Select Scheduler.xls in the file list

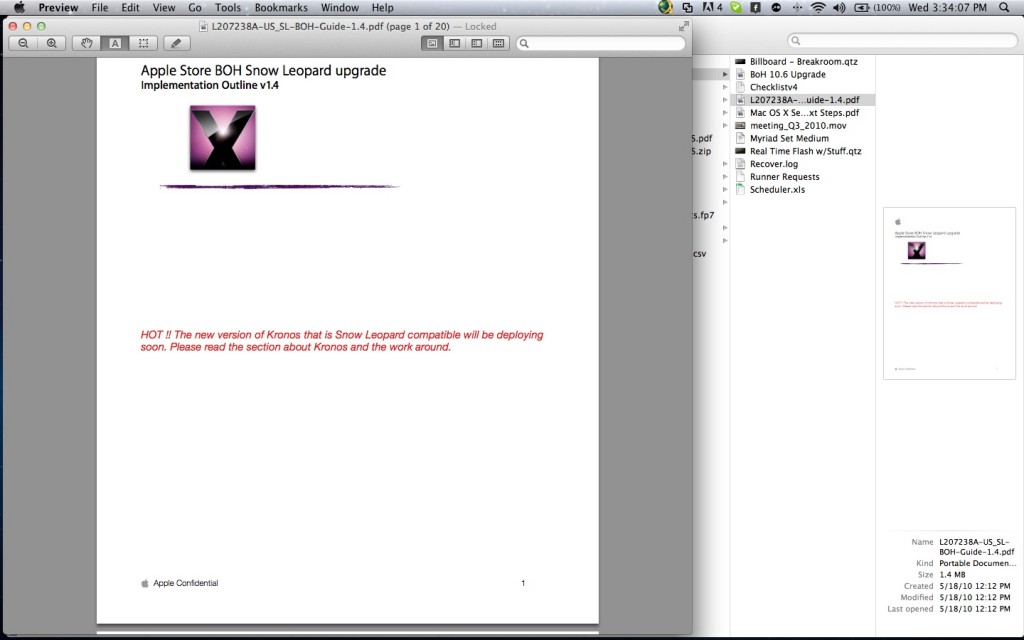(x=777, y=189)
